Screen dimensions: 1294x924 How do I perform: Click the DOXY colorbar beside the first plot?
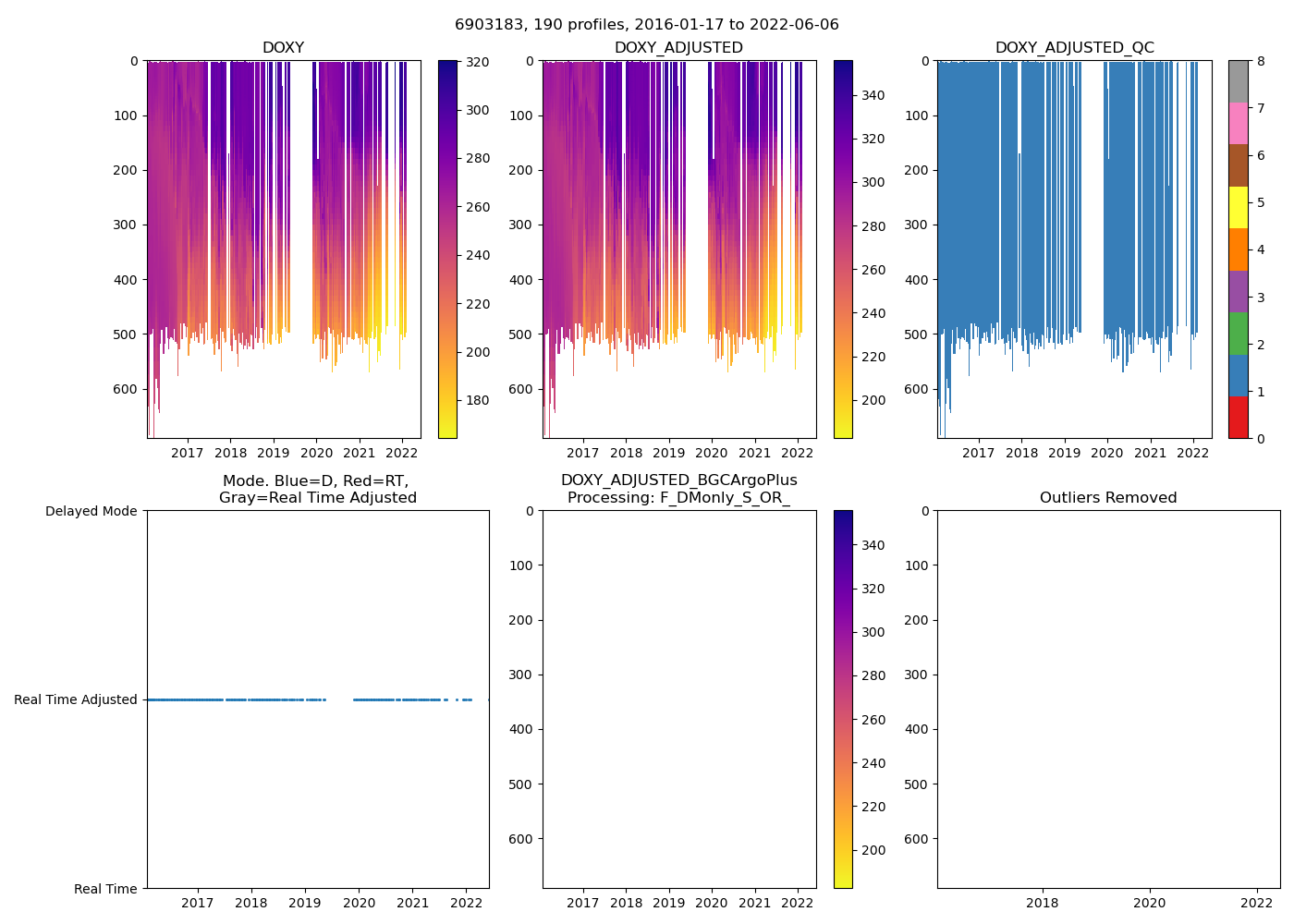[446, 249]
